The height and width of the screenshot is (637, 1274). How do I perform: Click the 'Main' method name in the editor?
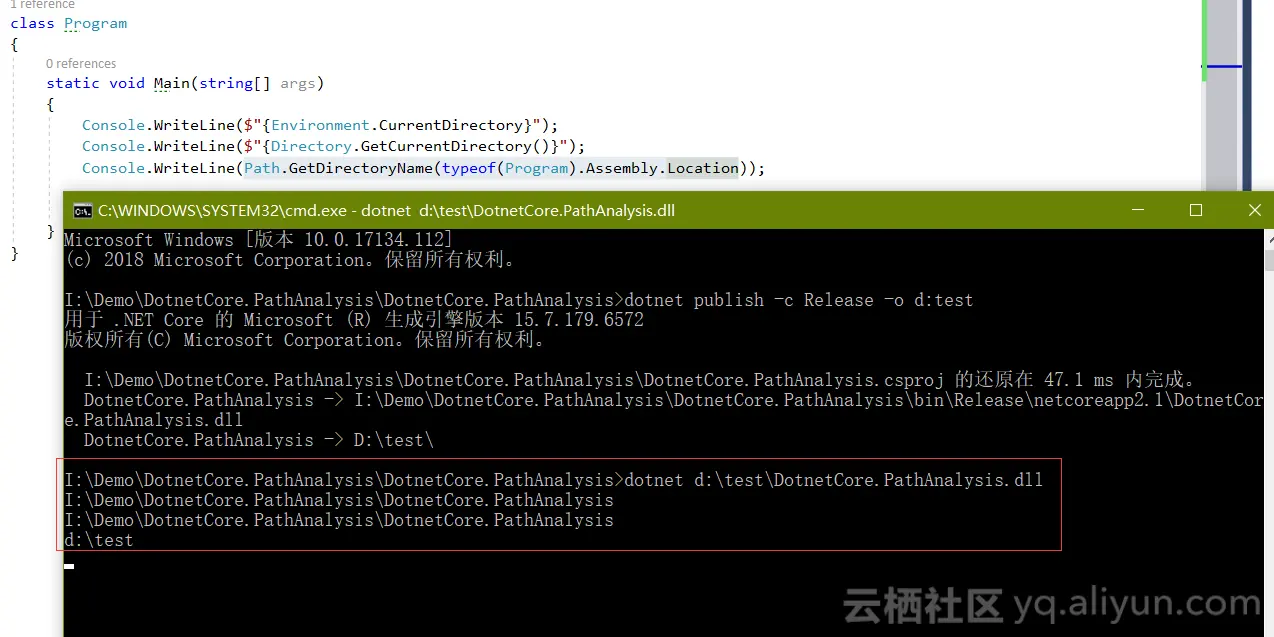171,83
